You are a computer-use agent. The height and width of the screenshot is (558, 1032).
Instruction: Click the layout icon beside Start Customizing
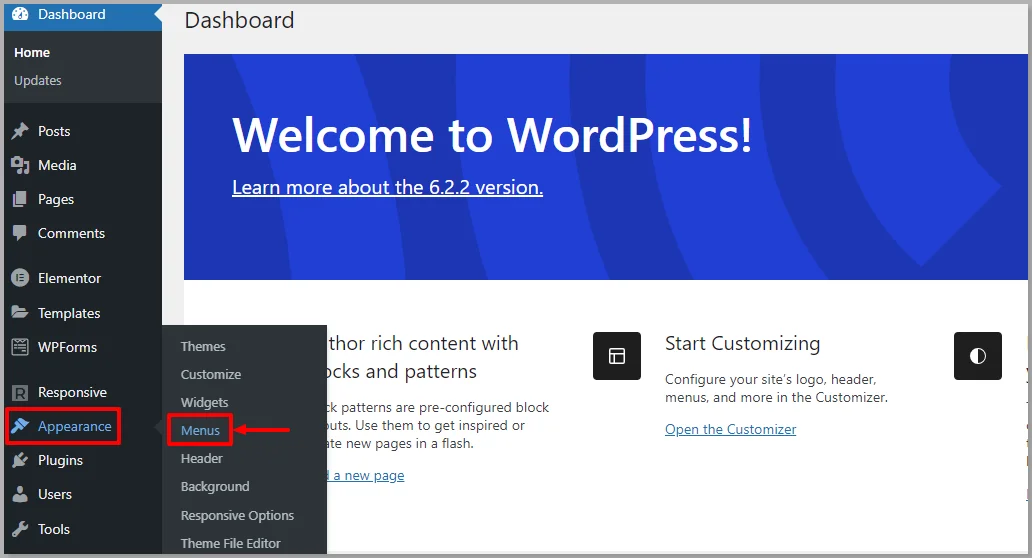[x=617, y=356]
